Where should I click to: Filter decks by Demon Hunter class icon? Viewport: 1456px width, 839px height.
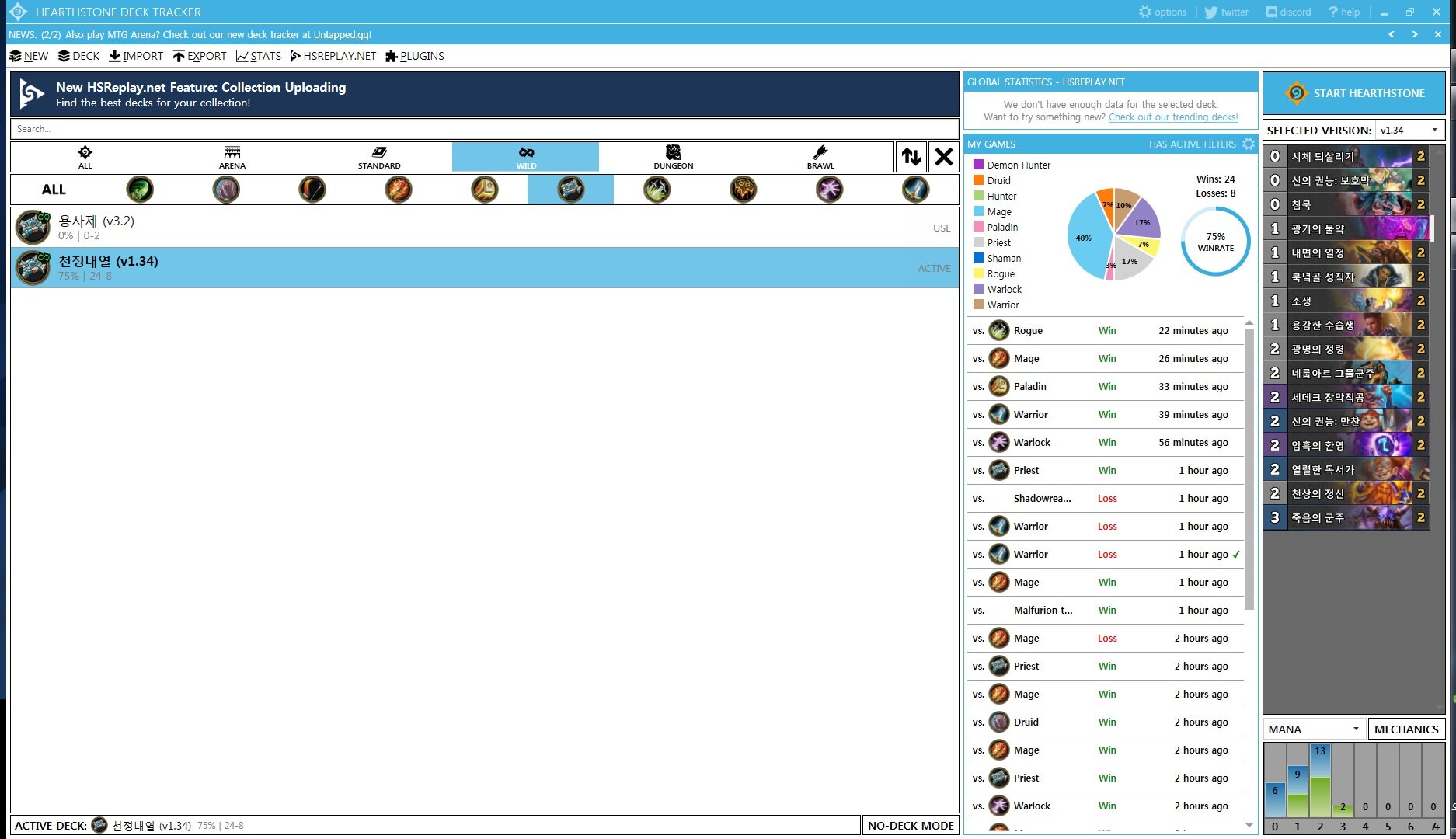(140, 189)
